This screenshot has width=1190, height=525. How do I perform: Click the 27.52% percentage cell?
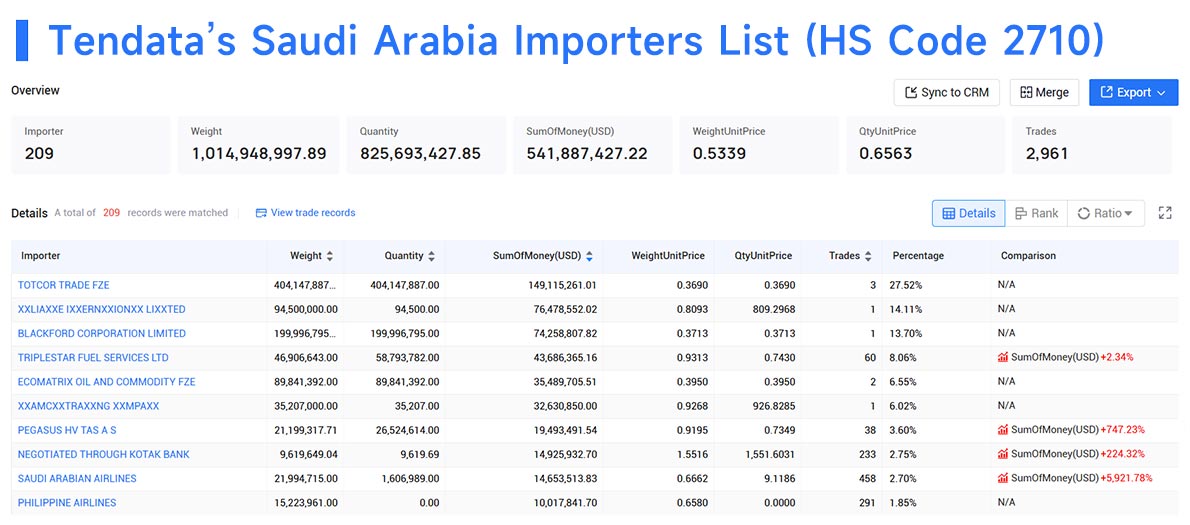(x=906, y=285)
